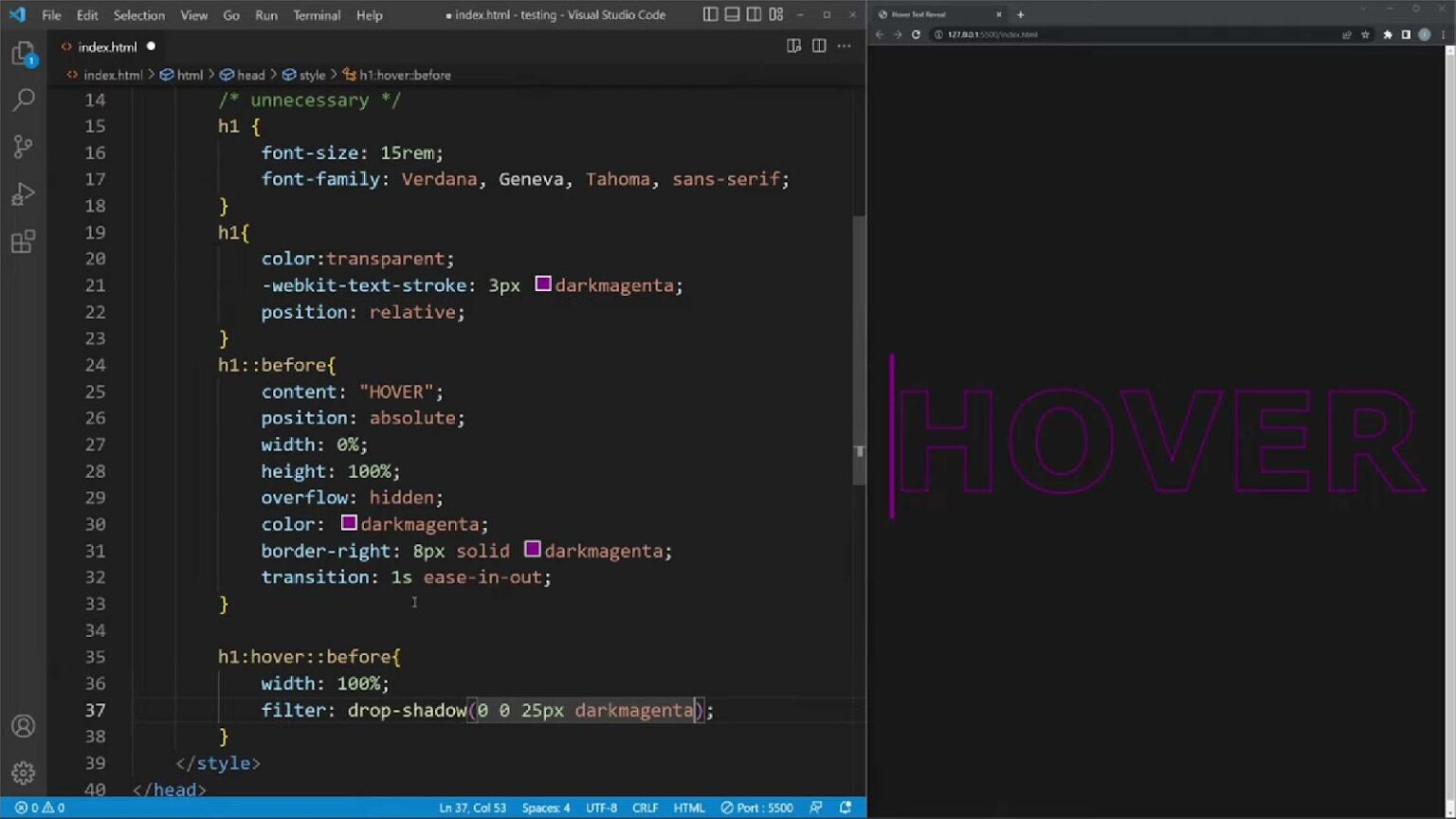Reload the page in the browser
The image size is (1456, 819).
(x=914, y=34)
